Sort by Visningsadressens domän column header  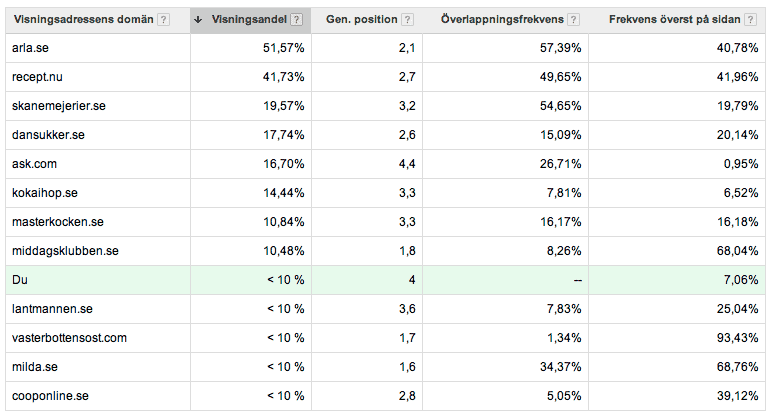point(83,20)
